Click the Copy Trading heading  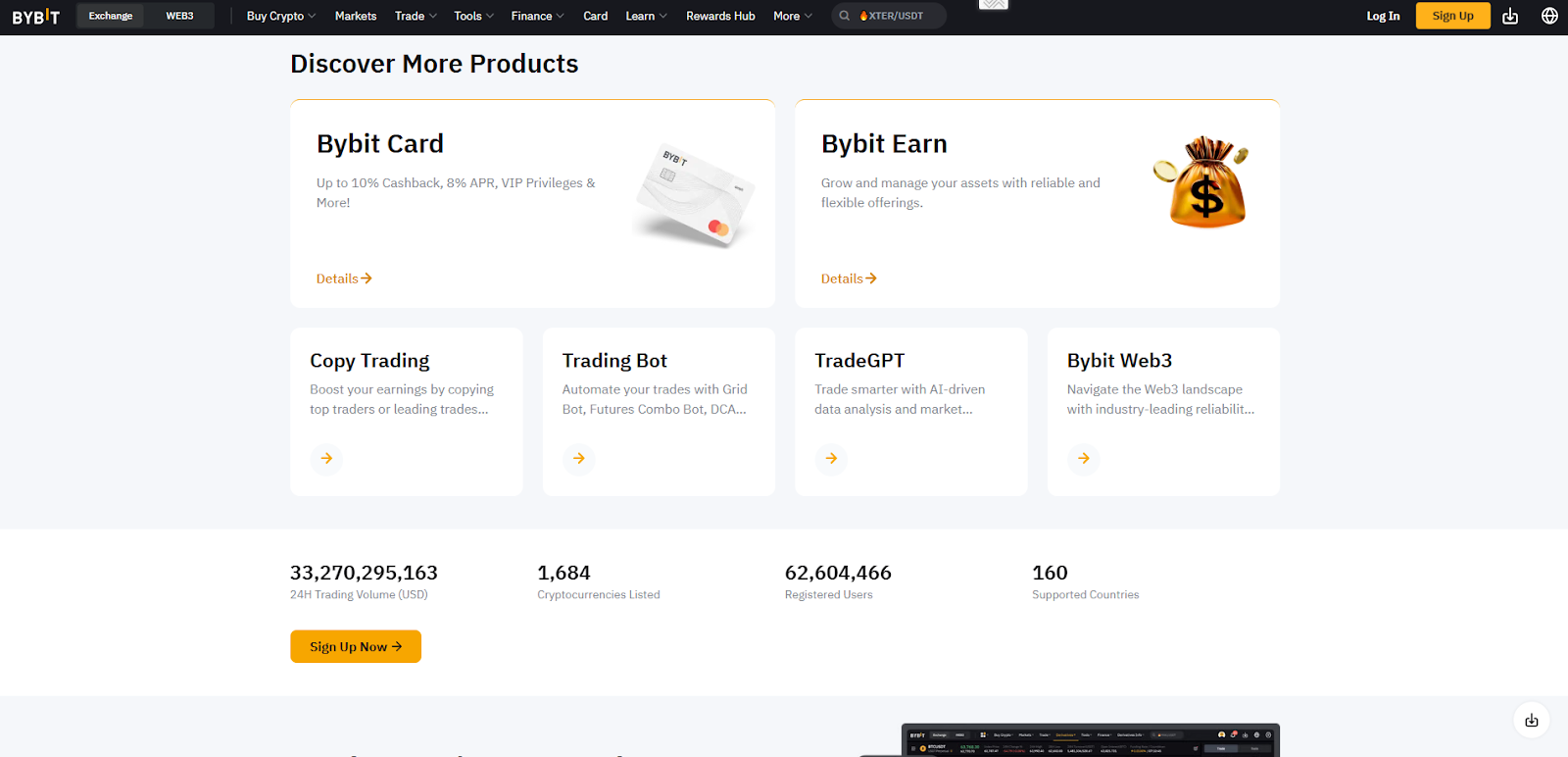(x=369, y=361)
